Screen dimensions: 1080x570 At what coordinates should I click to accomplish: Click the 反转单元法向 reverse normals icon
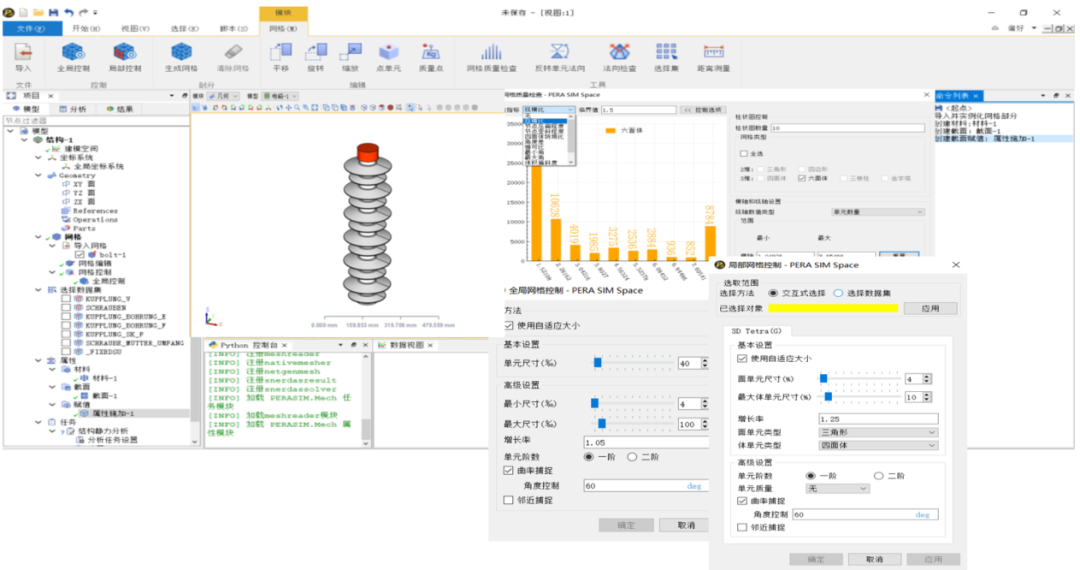point(559,54)
